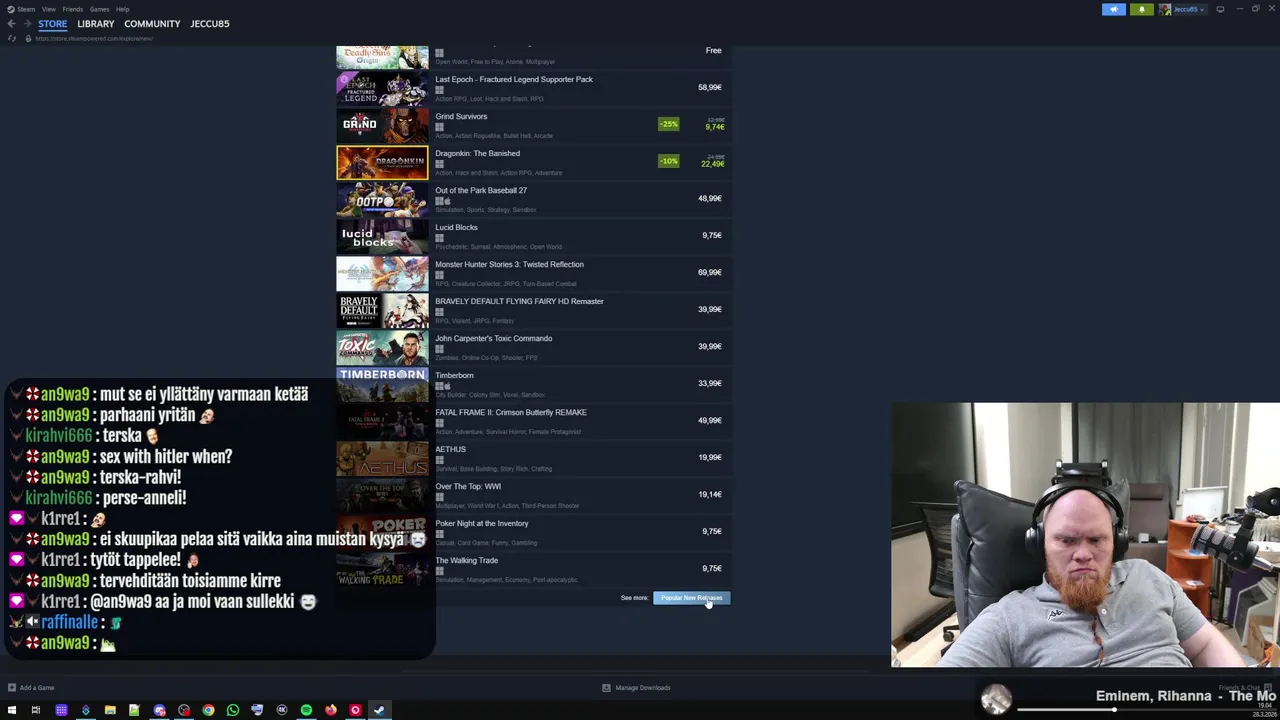
Task: Select John Carpenter's Toxic Commando
Action: pyautogui.click(x=493, y=338)
